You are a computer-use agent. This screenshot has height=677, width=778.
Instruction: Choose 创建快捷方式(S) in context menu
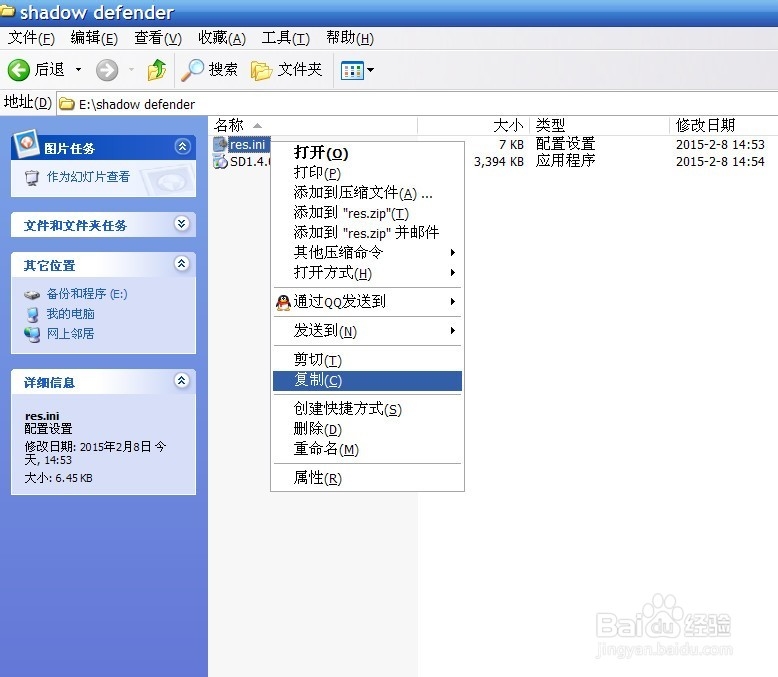pyautogui.click(x=367, y=409)
